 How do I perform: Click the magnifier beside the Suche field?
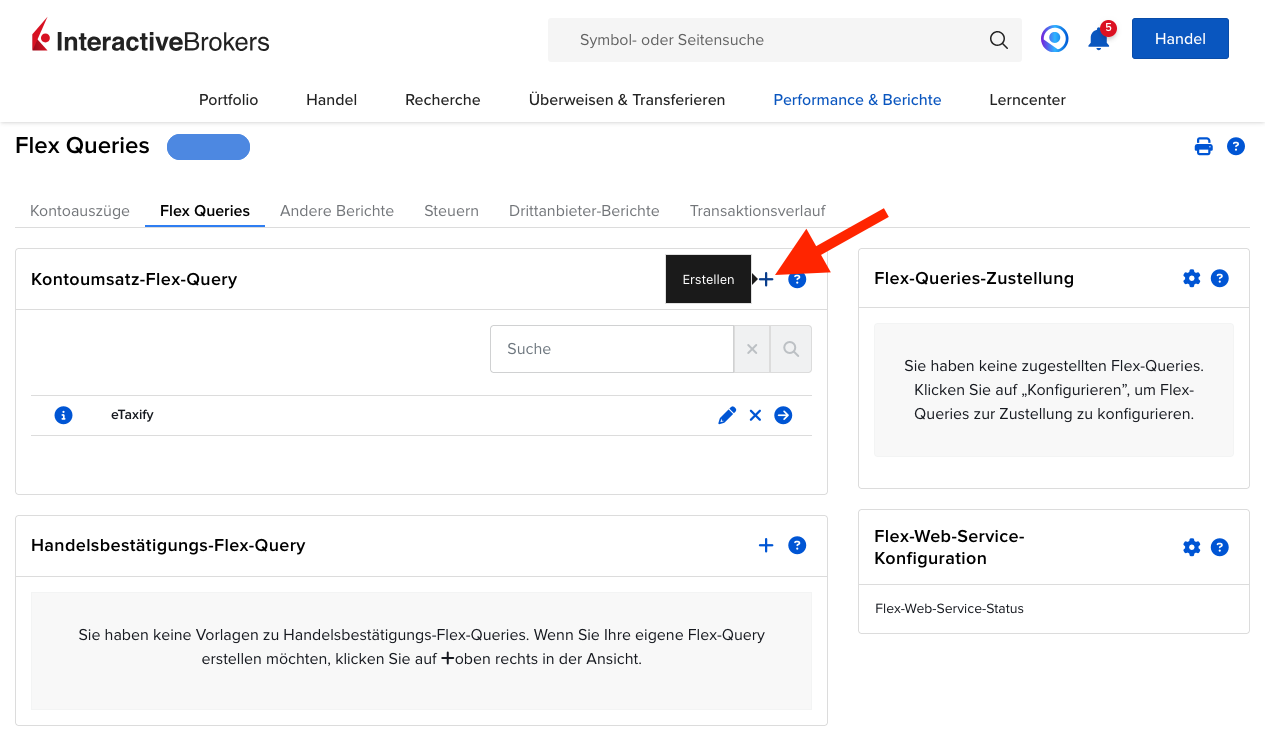click(790, 348)
